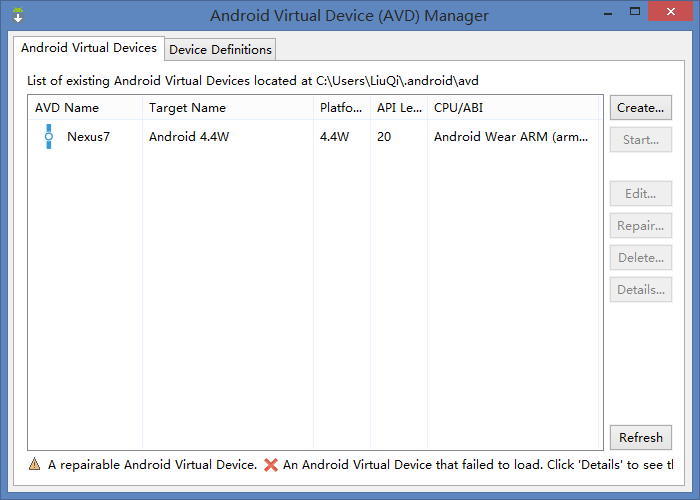The height and width of the screenshot is (500, 700).
Task: Click the Repair... button
Action: tap(641, 225)
